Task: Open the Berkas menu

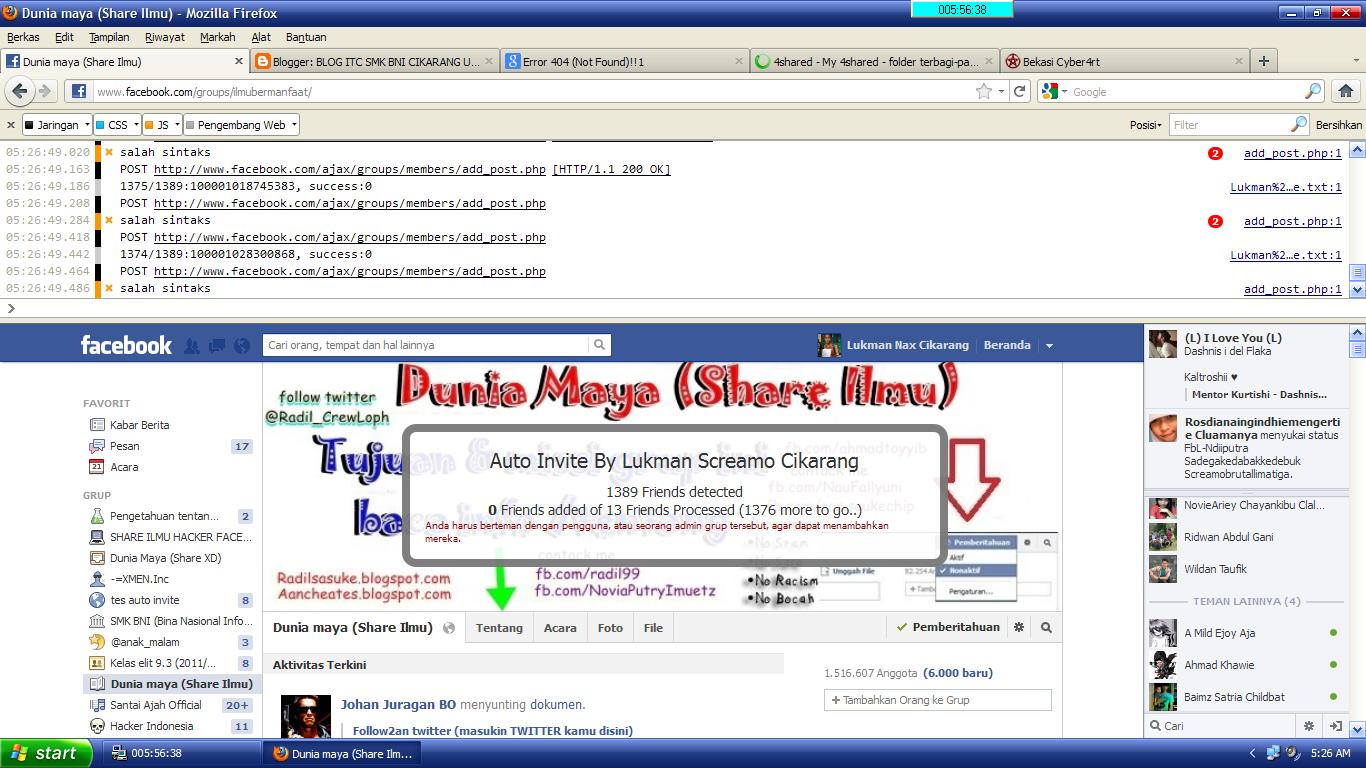Action: 23,37
